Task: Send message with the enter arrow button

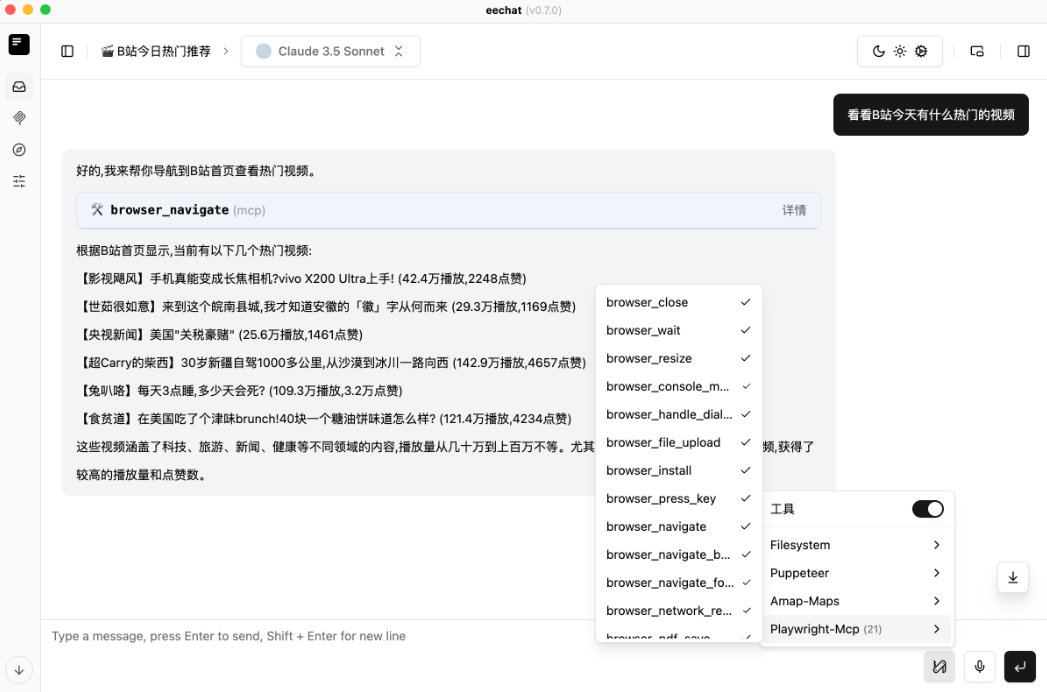Action: point(1020,667)
